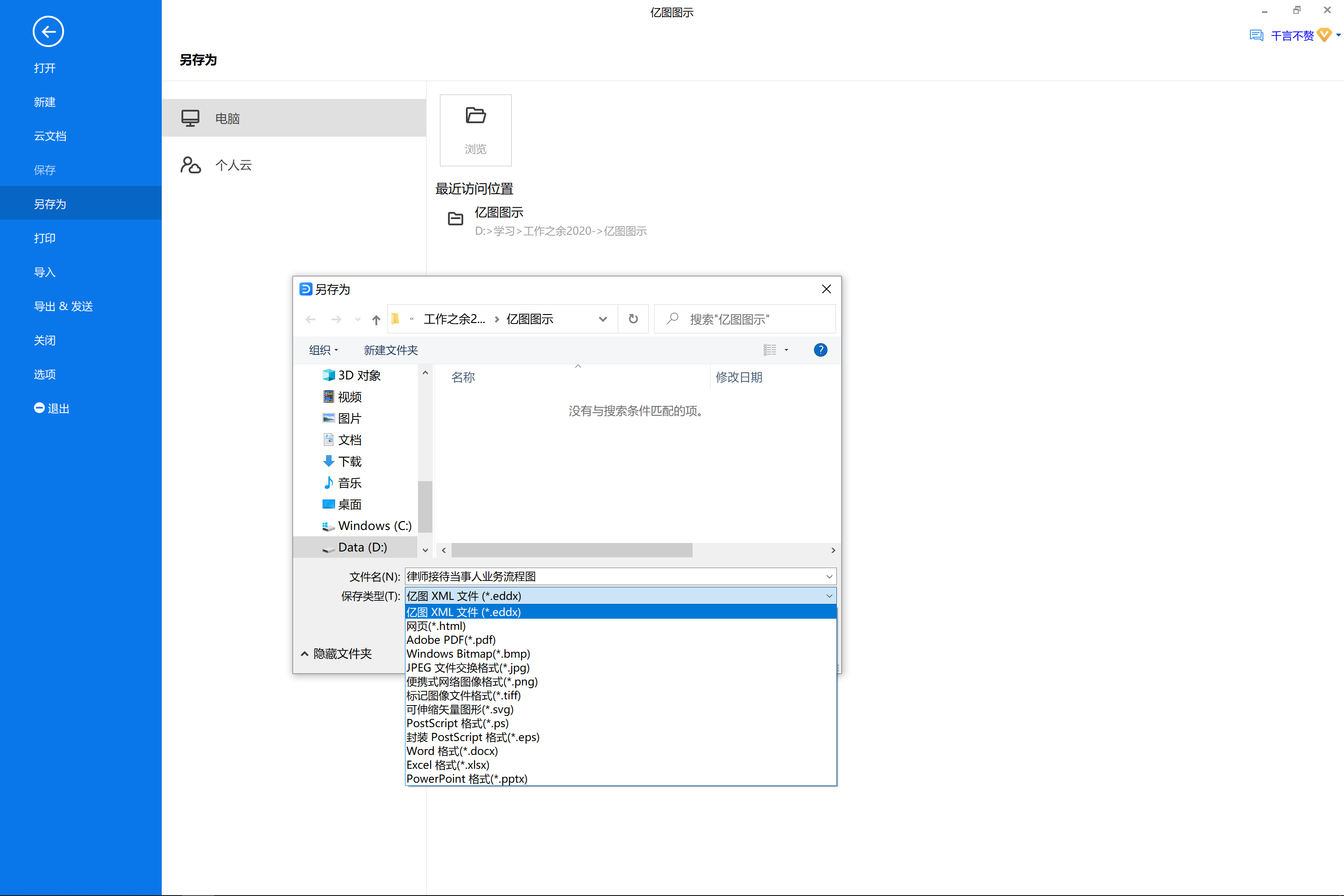The height and width of the screenshot is (896, 1344).
Task: Expand the recent locations history arrow
Action: click(358, 319)
